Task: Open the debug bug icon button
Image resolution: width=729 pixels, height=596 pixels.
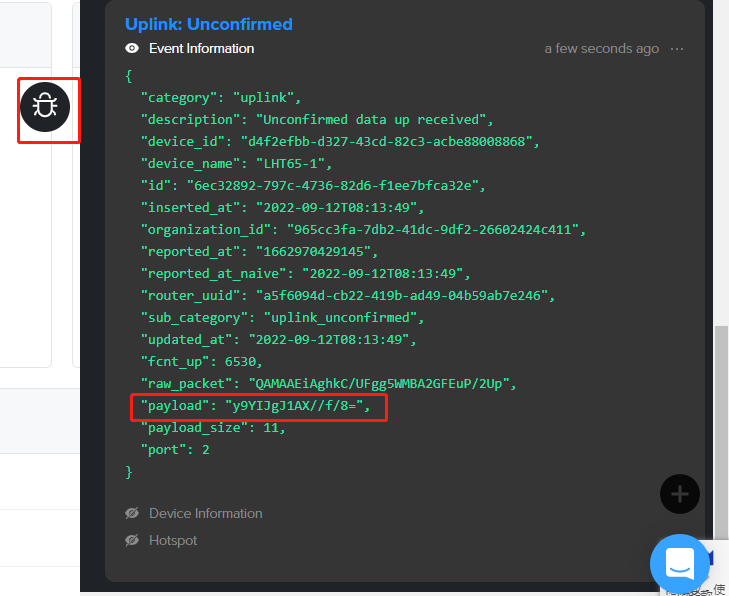Action: [45, 107]
